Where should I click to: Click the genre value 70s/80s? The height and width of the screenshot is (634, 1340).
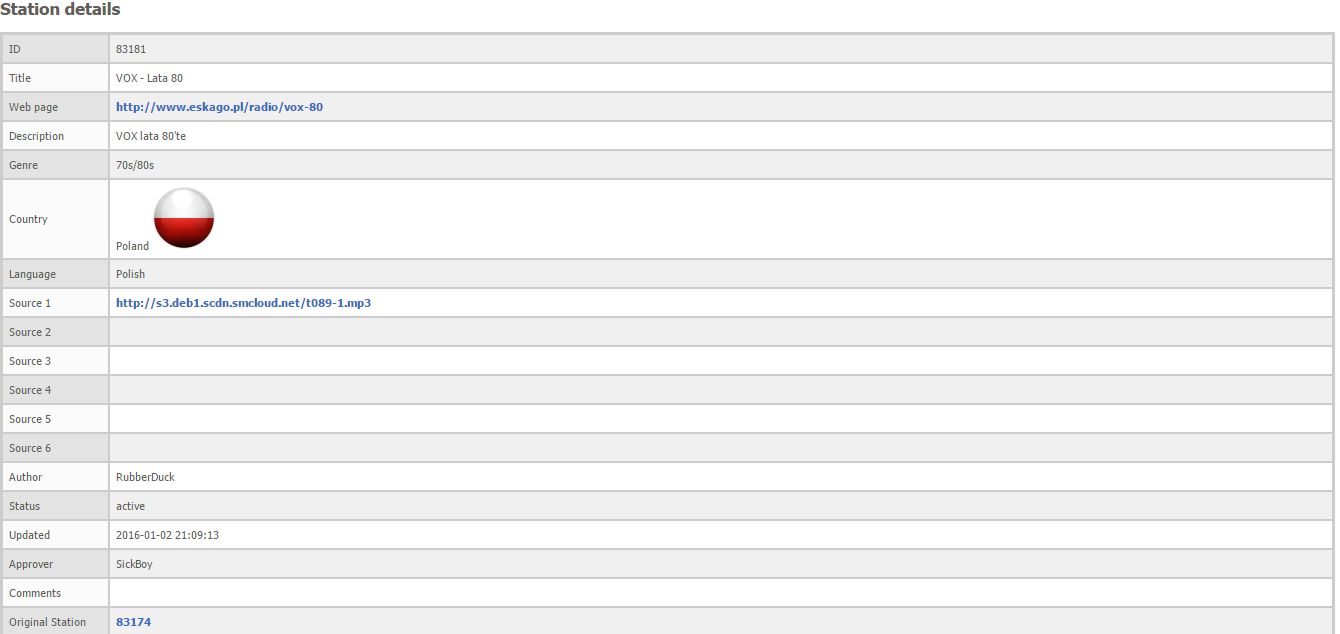point(135,165)
